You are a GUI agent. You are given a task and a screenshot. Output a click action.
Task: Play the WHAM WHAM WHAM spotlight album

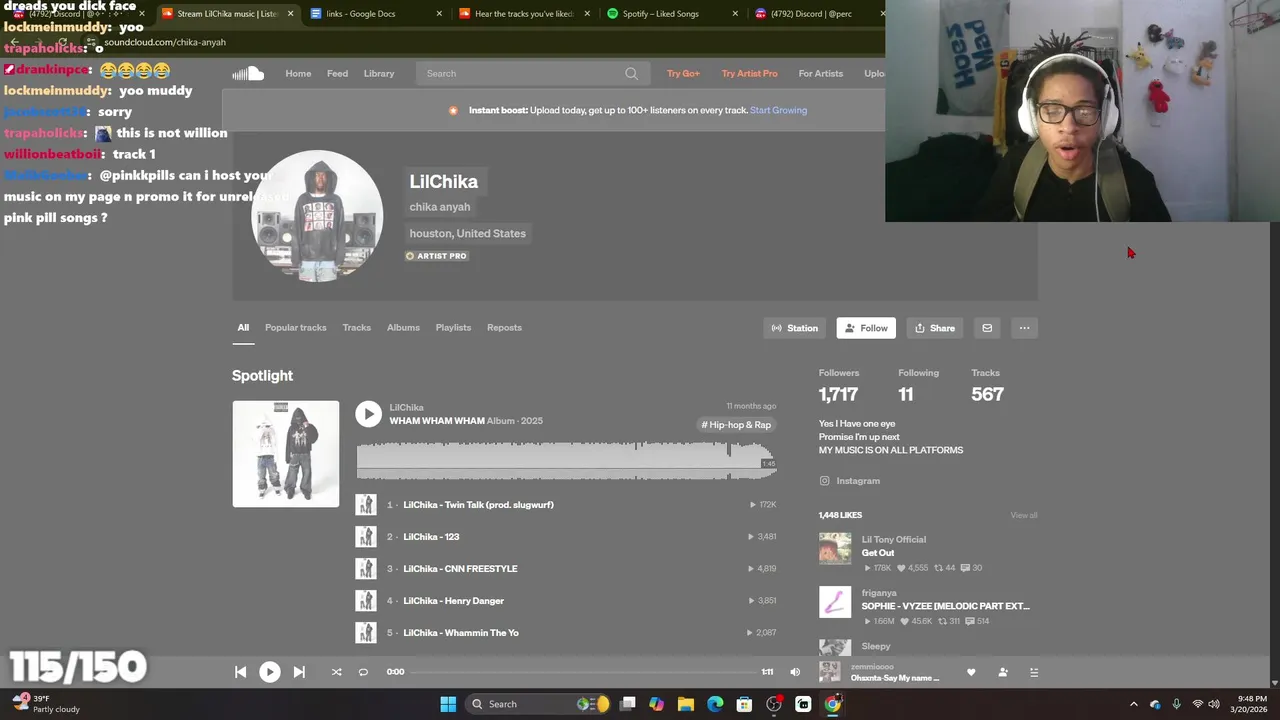coord(368,414)
